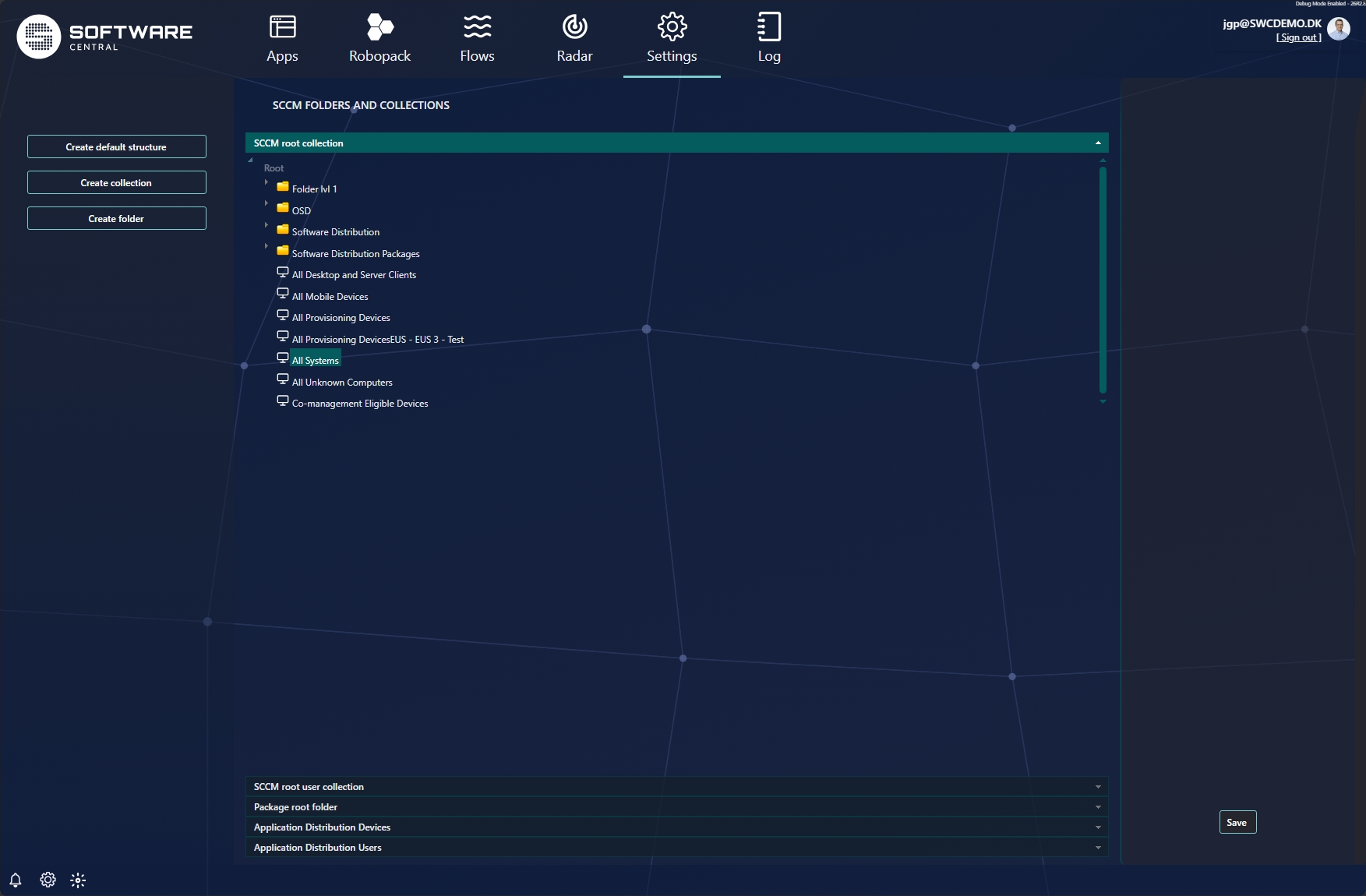Click the EUS 3 - Test collection icon

[x=283, y=337]
